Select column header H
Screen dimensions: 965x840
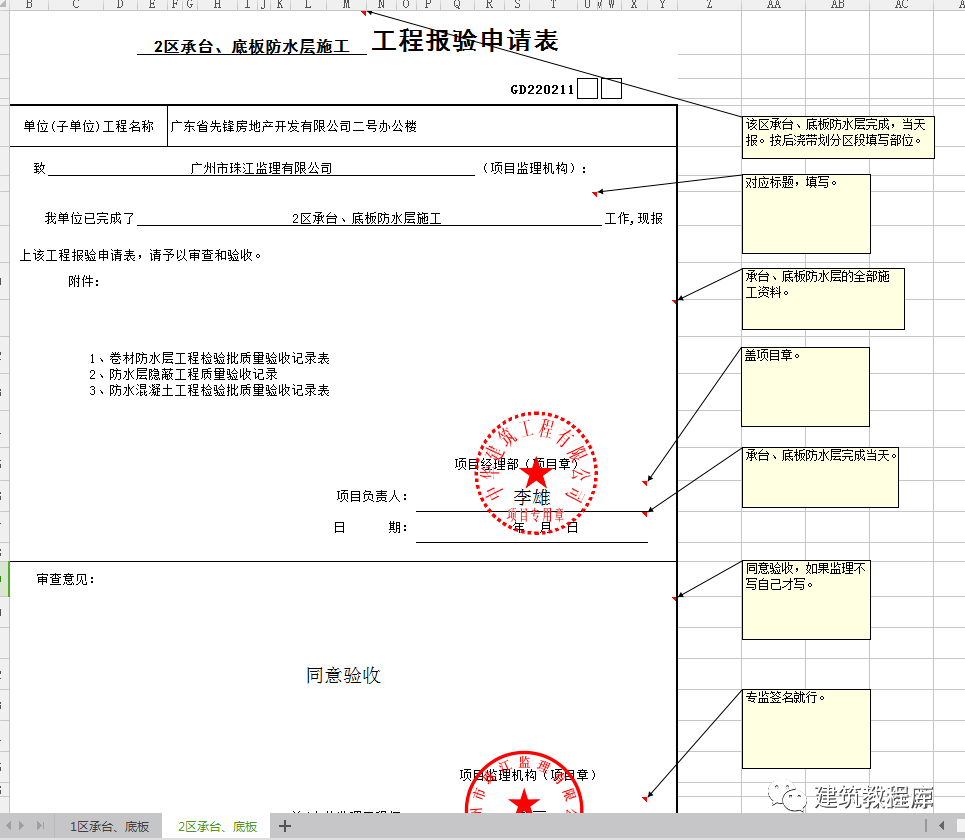pyautogui.click(x=217, y=4)
